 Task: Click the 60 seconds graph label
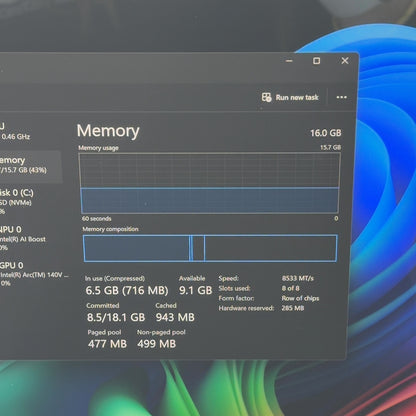(97, 219)
